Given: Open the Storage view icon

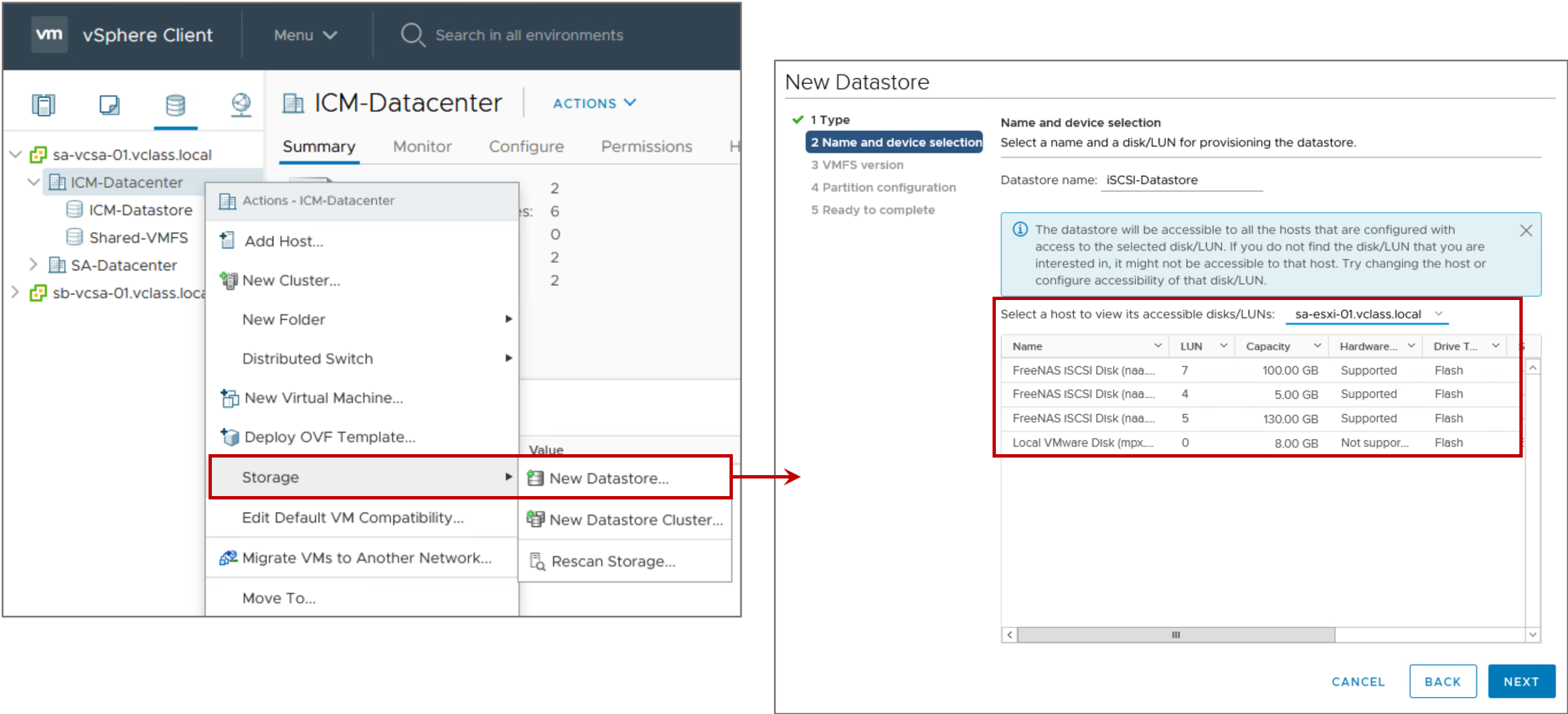Looking at the screenshot, I should (175, 105).
